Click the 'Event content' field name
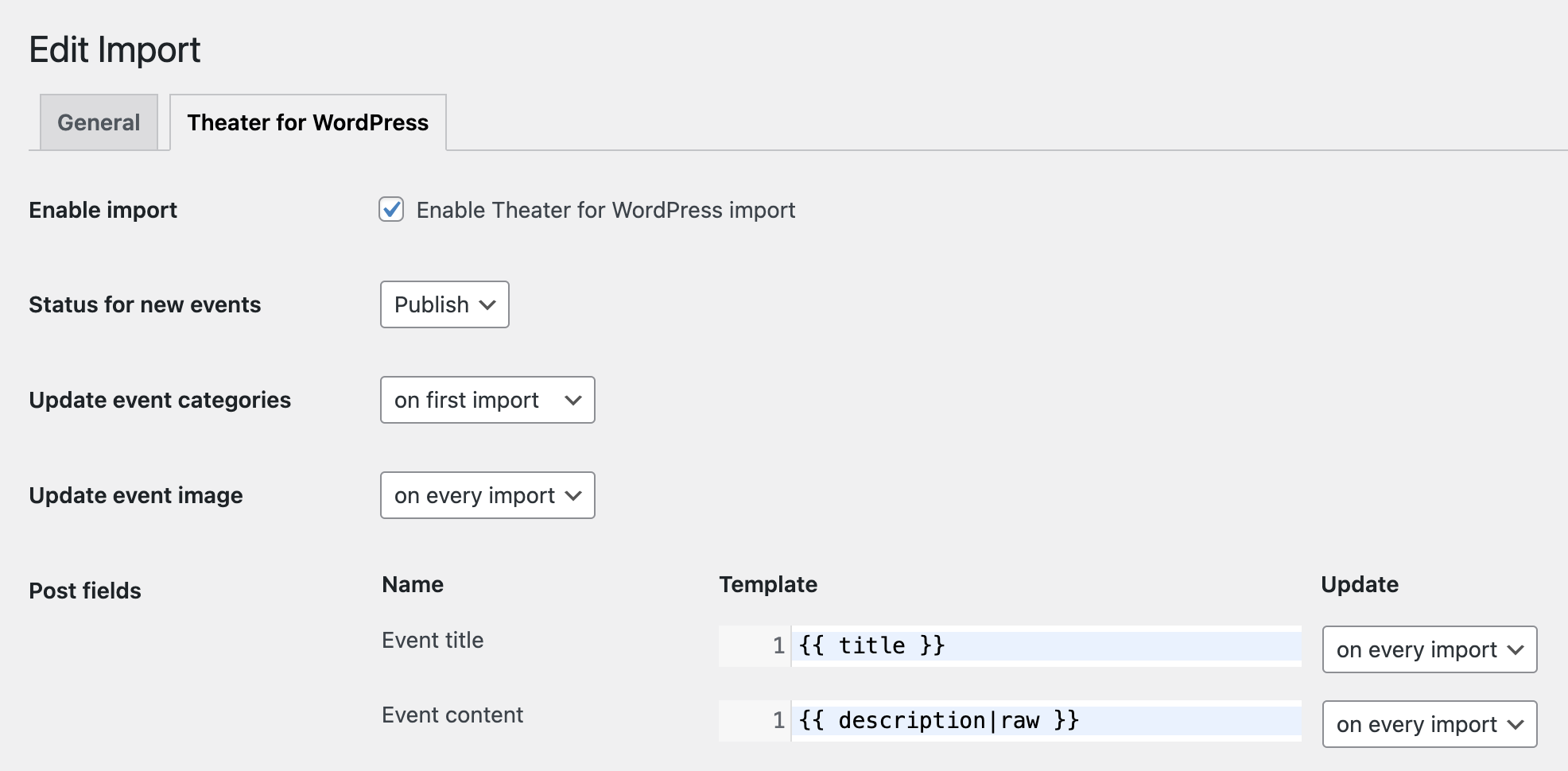The image size is (1568, 771). coord(452,715)
